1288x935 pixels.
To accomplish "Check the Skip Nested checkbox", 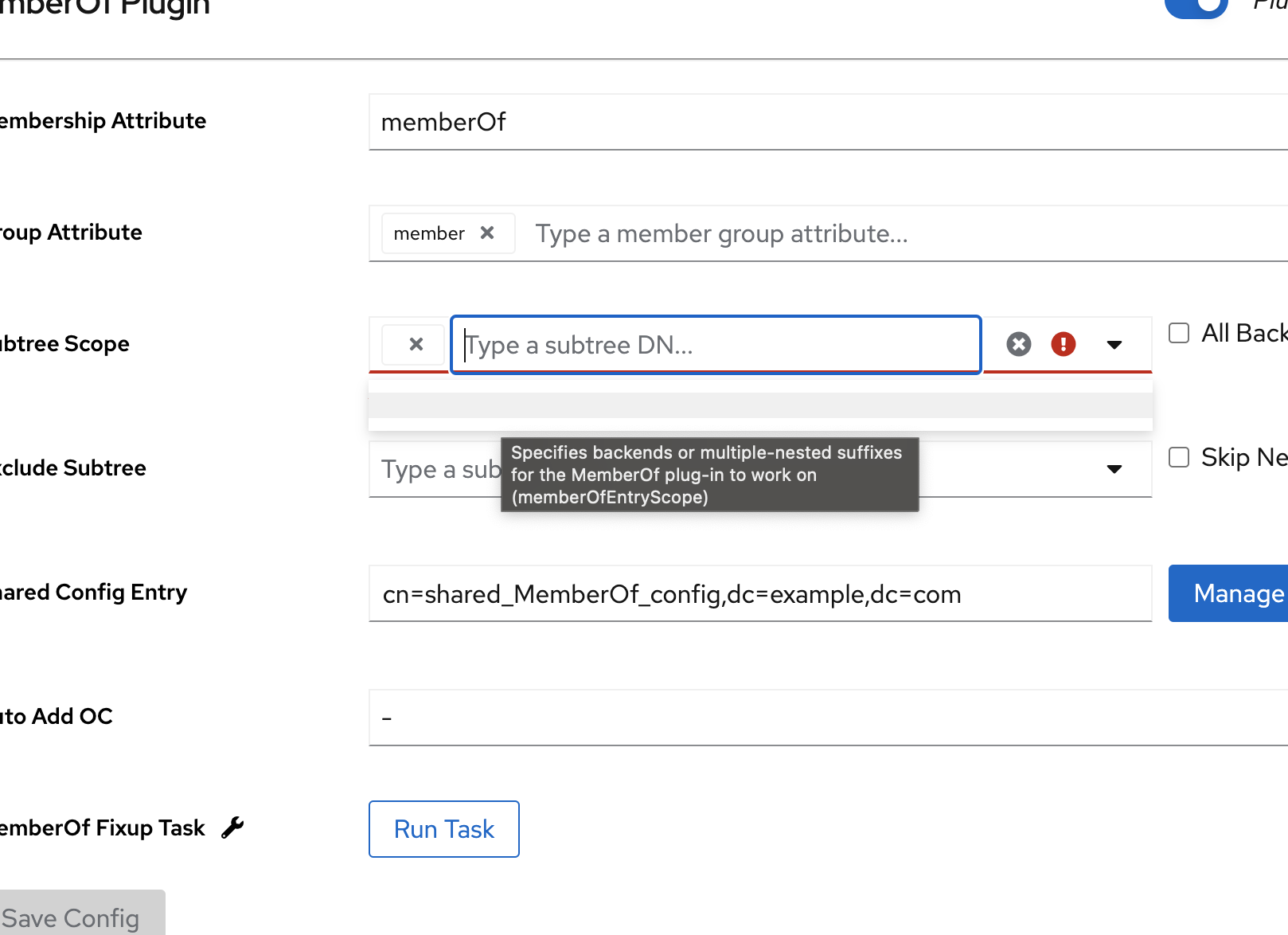I will (x=1179, y=457).
